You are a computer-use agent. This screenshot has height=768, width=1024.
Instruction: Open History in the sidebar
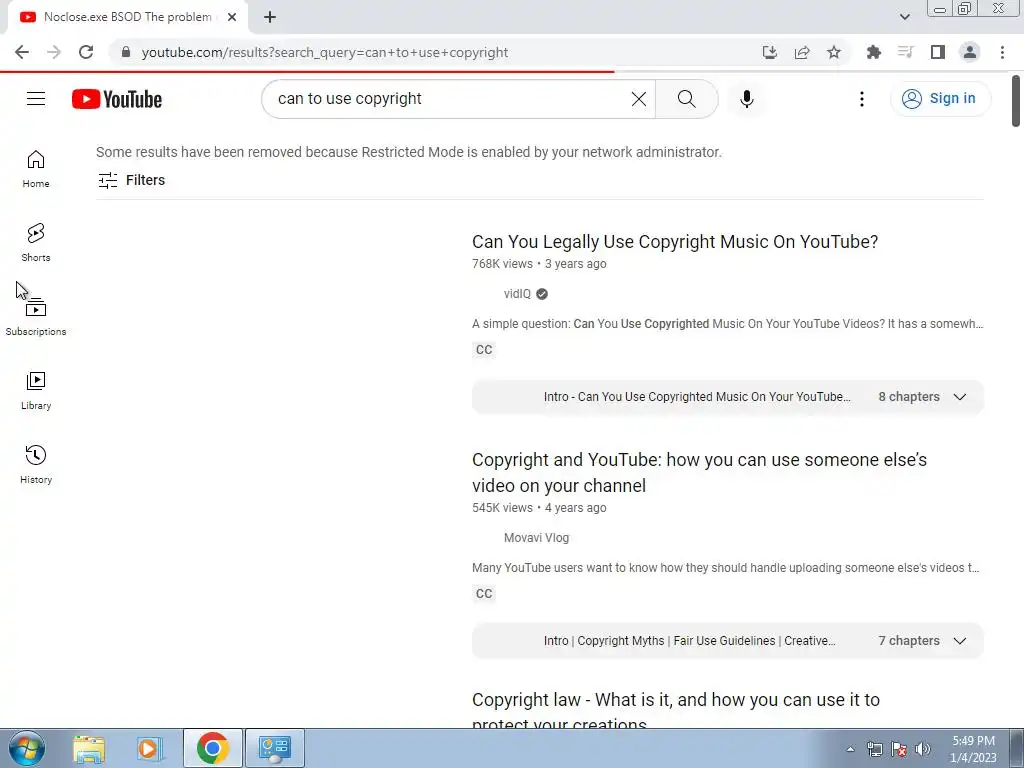(x=36, y=464)
